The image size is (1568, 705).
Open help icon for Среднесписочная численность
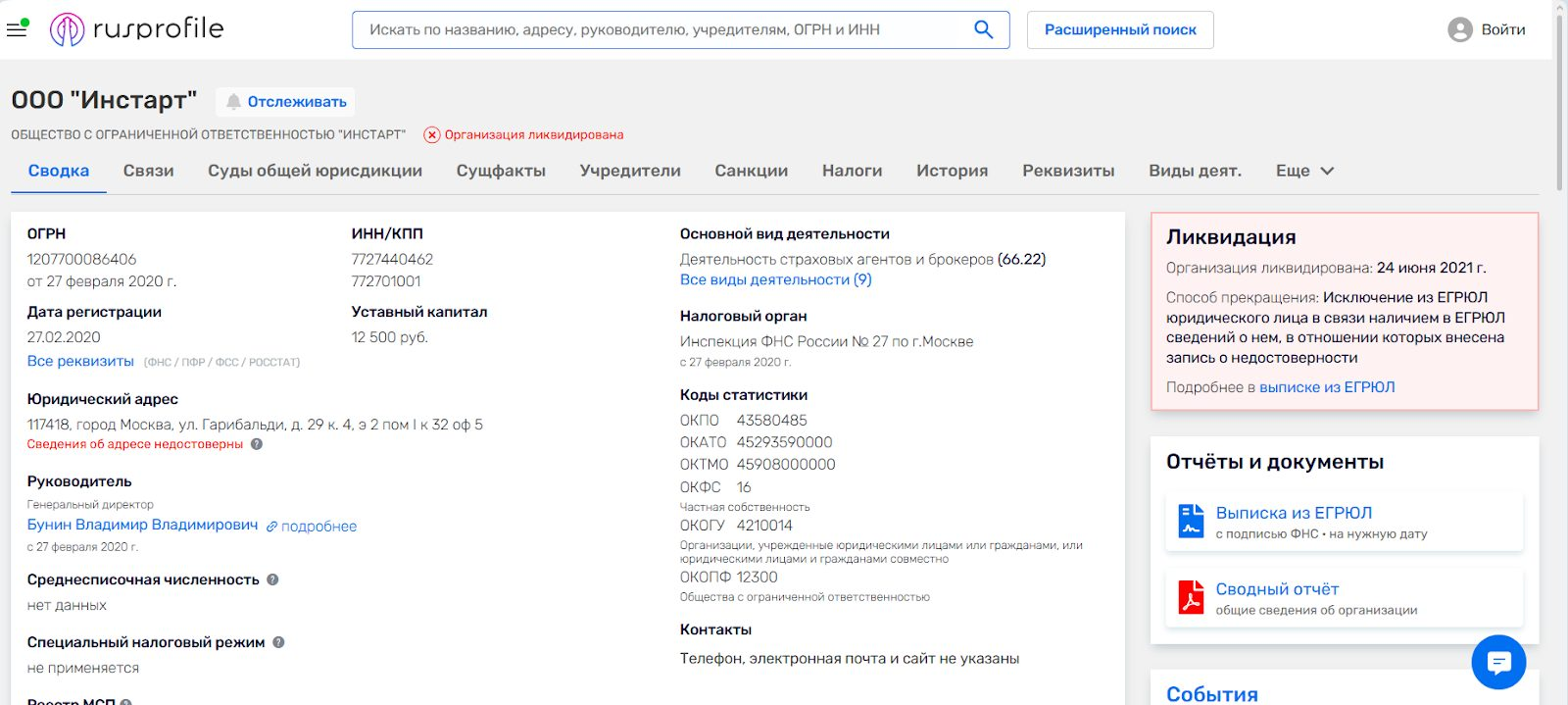[x=272, y=579]
